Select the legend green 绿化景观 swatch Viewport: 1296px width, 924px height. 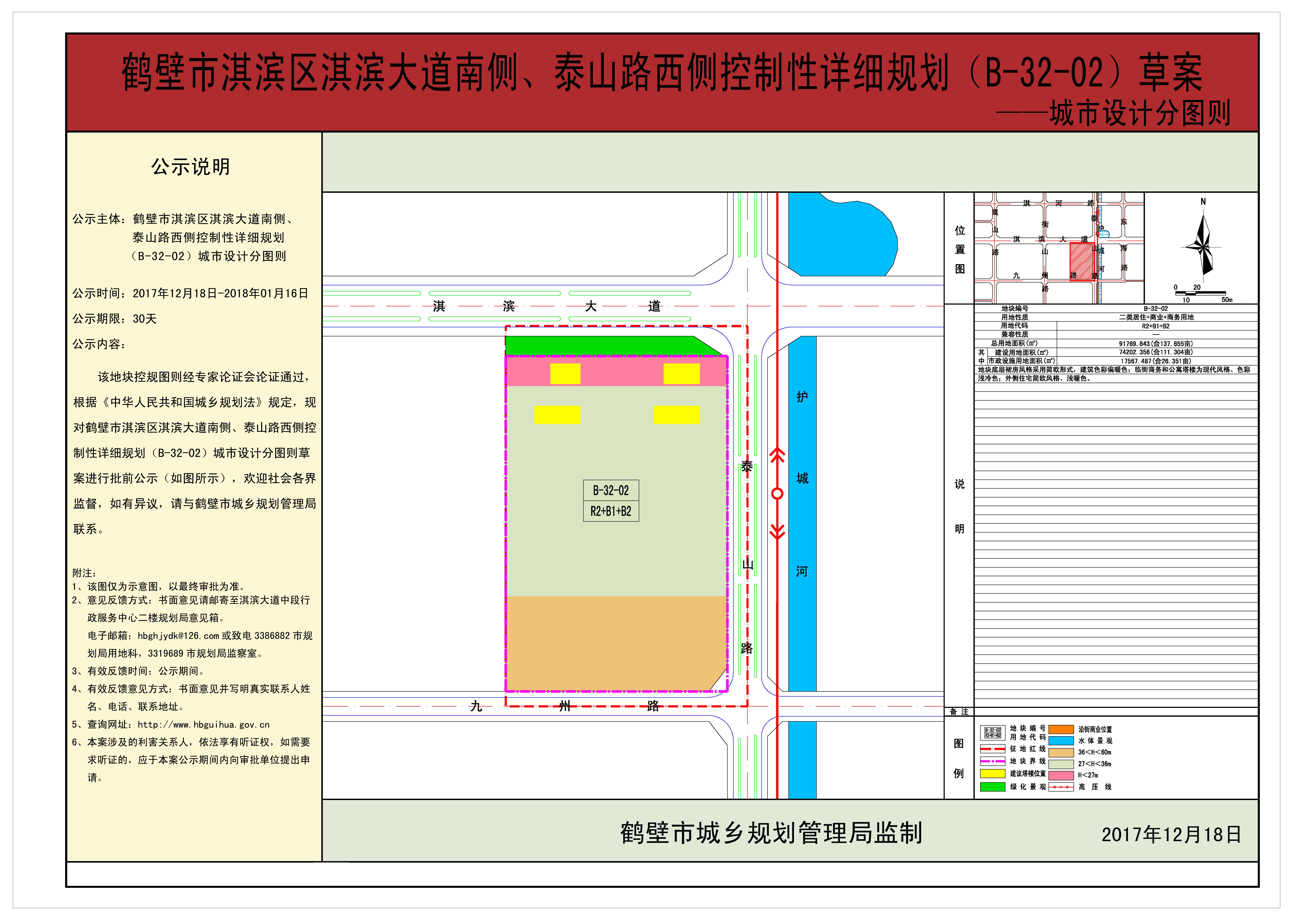pyautogui.click(x=993, y=787)
